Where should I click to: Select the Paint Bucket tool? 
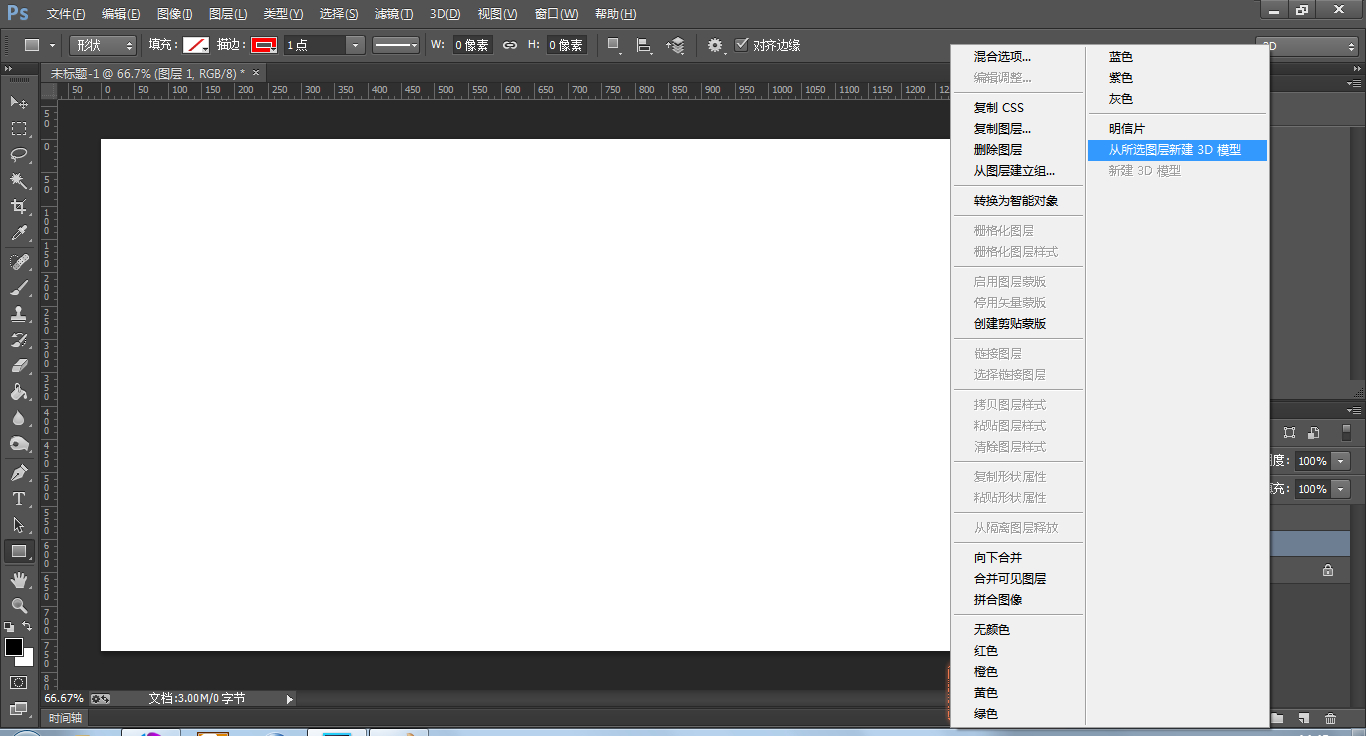(x=19, y=392)
